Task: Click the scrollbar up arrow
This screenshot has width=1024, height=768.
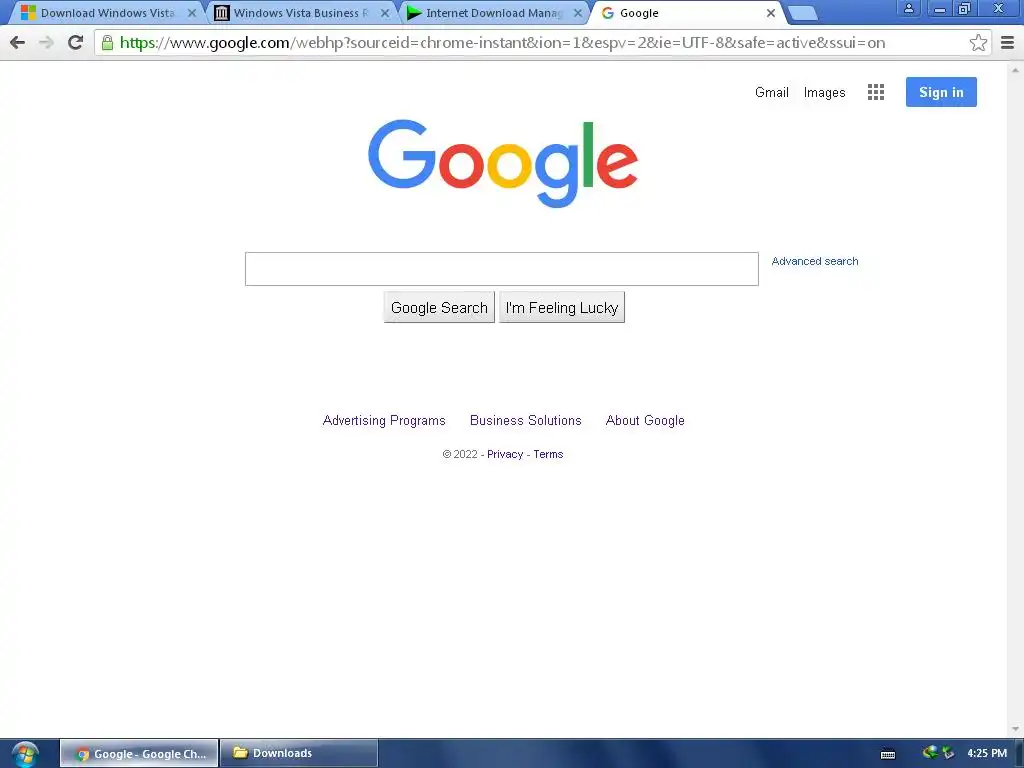Action: pyautogui.click(x=1015, y=69)
